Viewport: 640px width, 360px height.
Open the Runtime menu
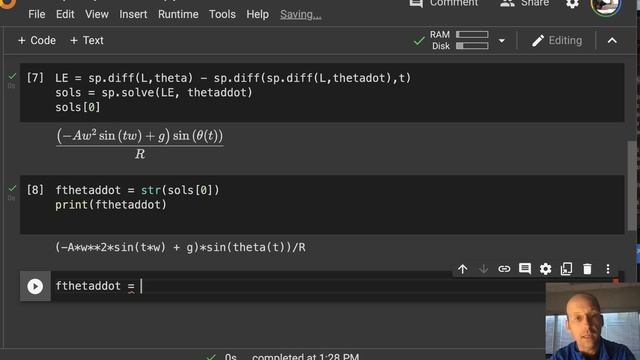tap(178, 14)
